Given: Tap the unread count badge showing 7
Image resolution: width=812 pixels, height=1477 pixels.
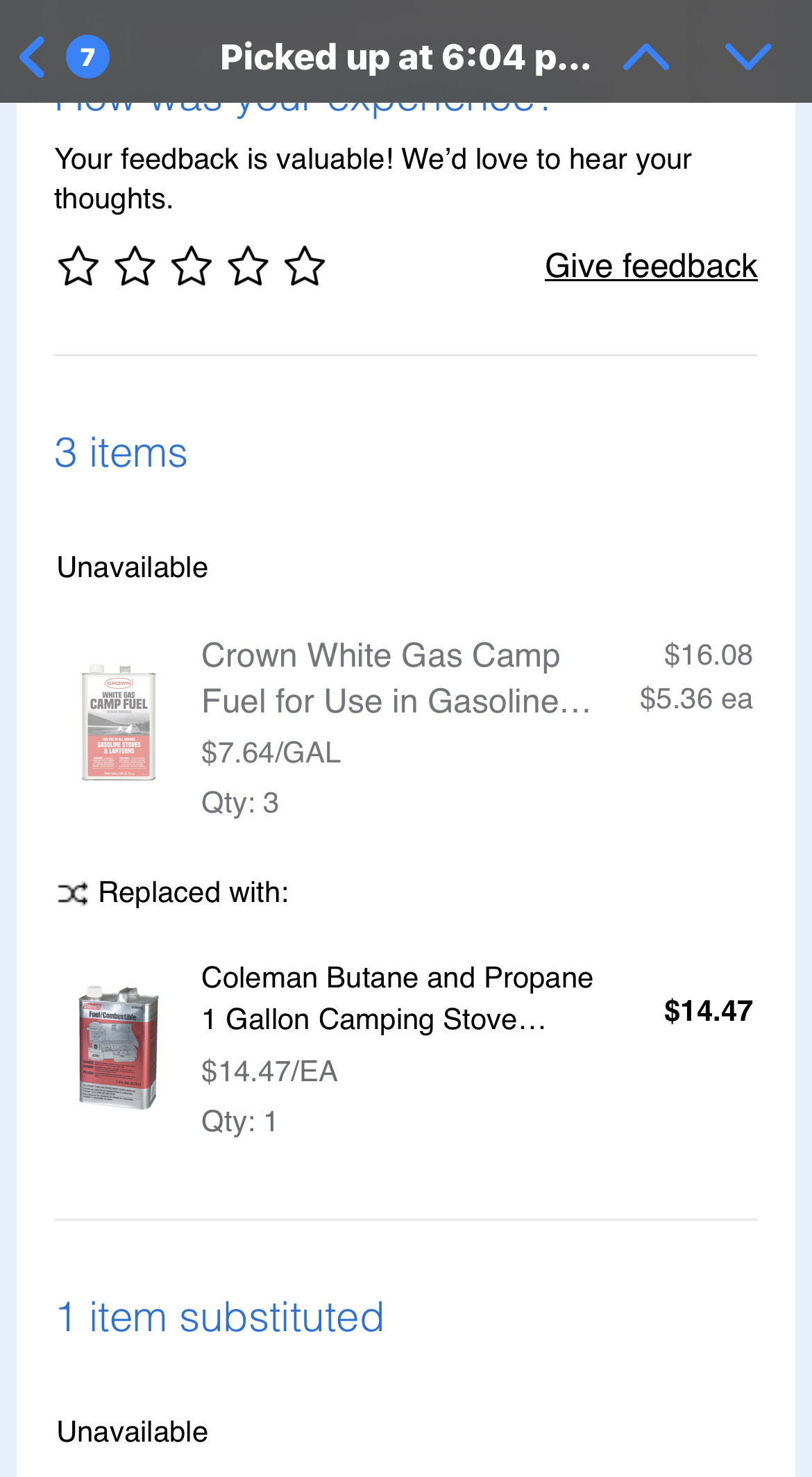Looking at the screenshot, I should (87, 57).
